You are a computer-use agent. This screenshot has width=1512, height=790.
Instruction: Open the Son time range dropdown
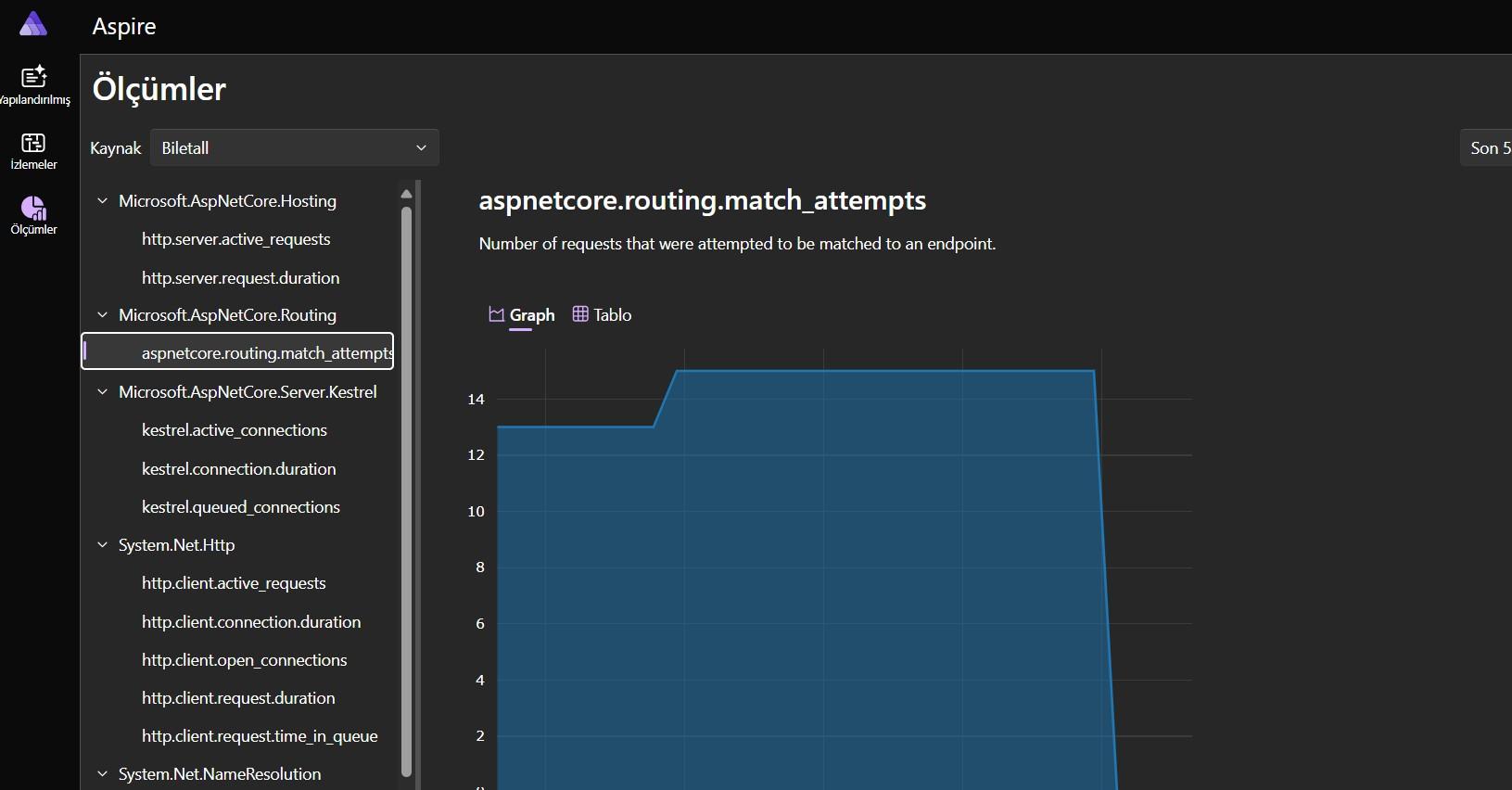pyautogui.click(x=1487, y=148)
